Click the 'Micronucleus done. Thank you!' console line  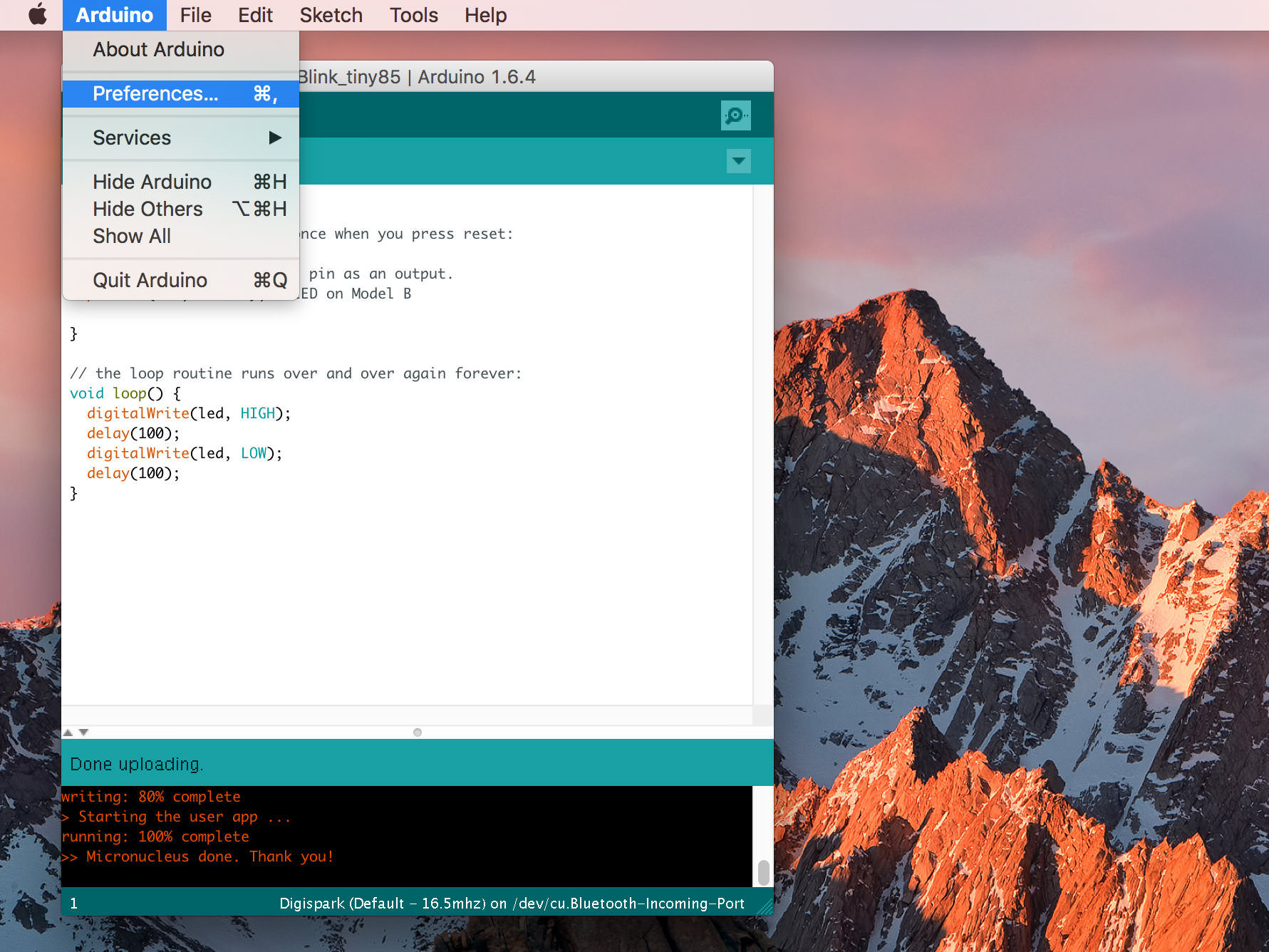[x=197, y=857]
